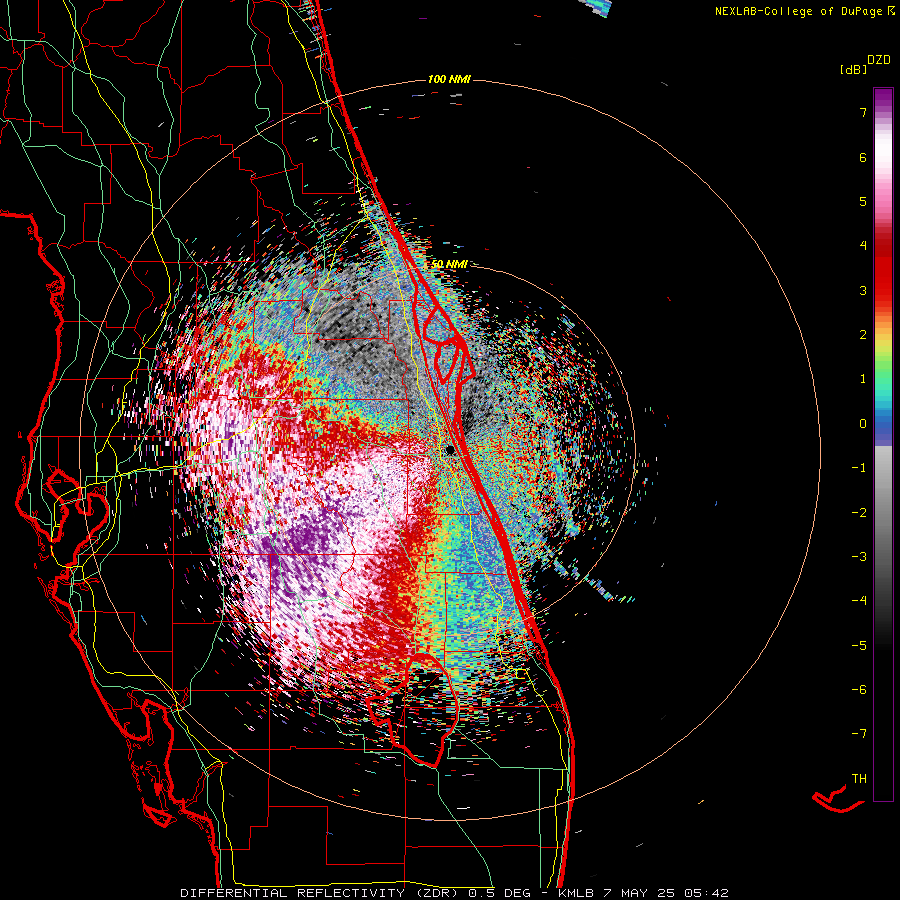The width and height of the screenshot is (900, 900).
Task: Click the purple top of the color bar
Action: coord(883,98)
